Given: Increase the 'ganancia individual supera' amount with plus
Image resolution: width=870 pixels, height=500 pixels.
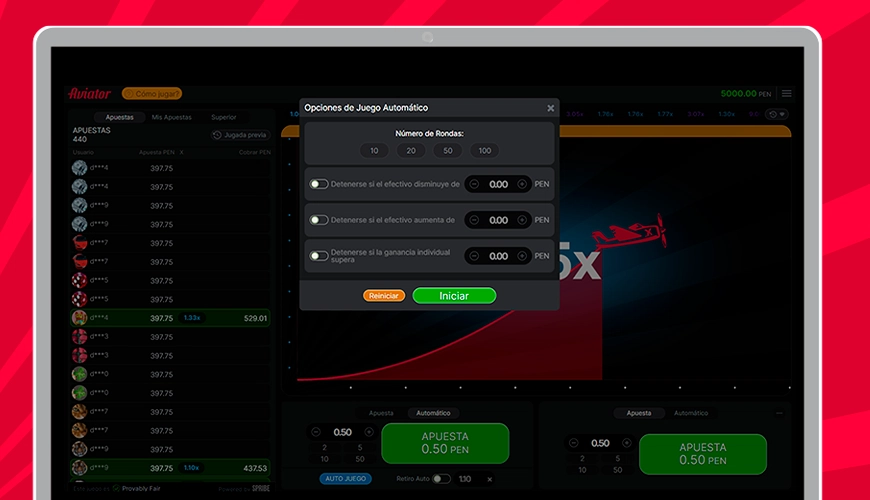Looking at the screenshot, I should [x=522, y=256].
